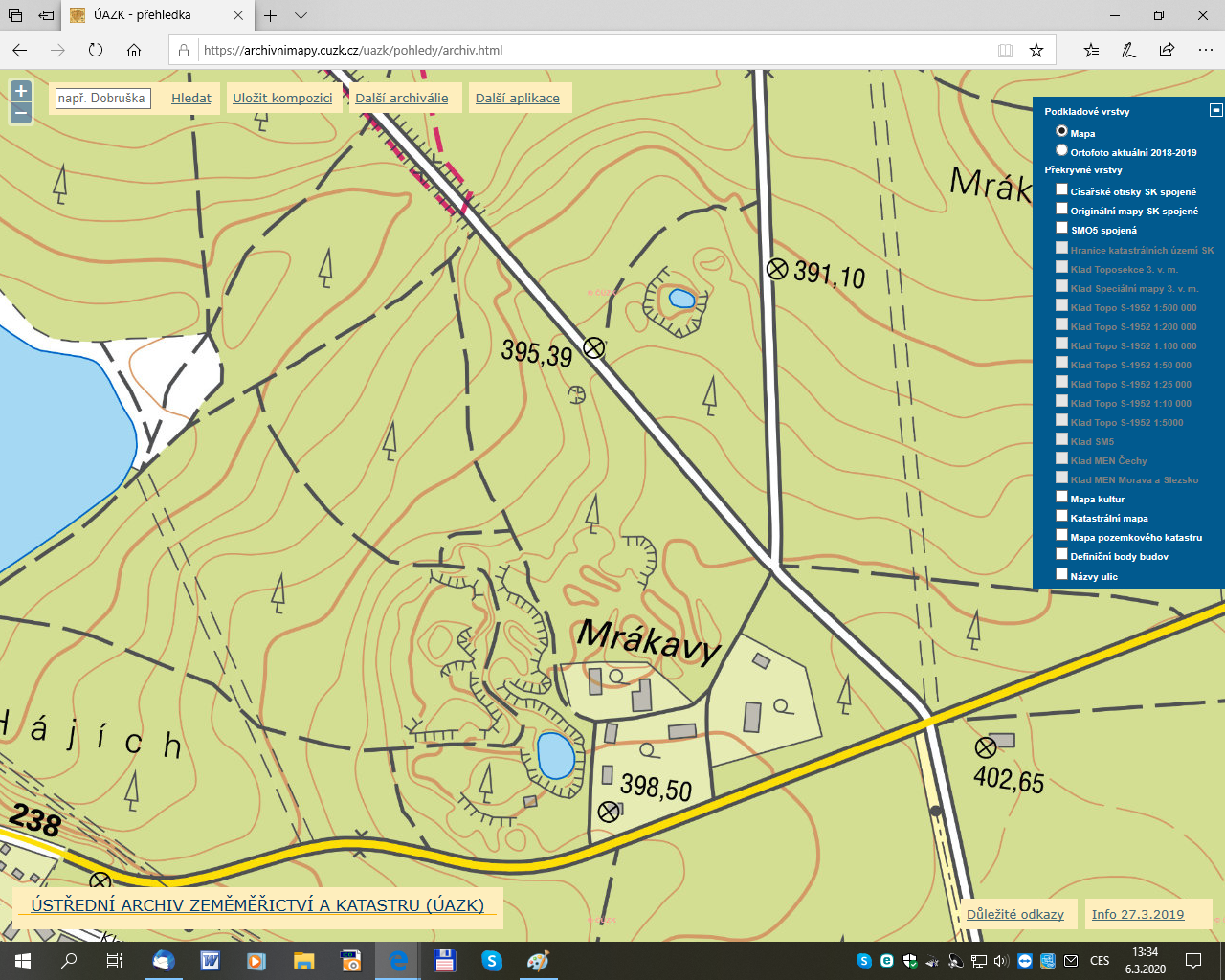Click the Hledat search button
1225x980 pixels.
pyautogui.click(x=191, y=98)
